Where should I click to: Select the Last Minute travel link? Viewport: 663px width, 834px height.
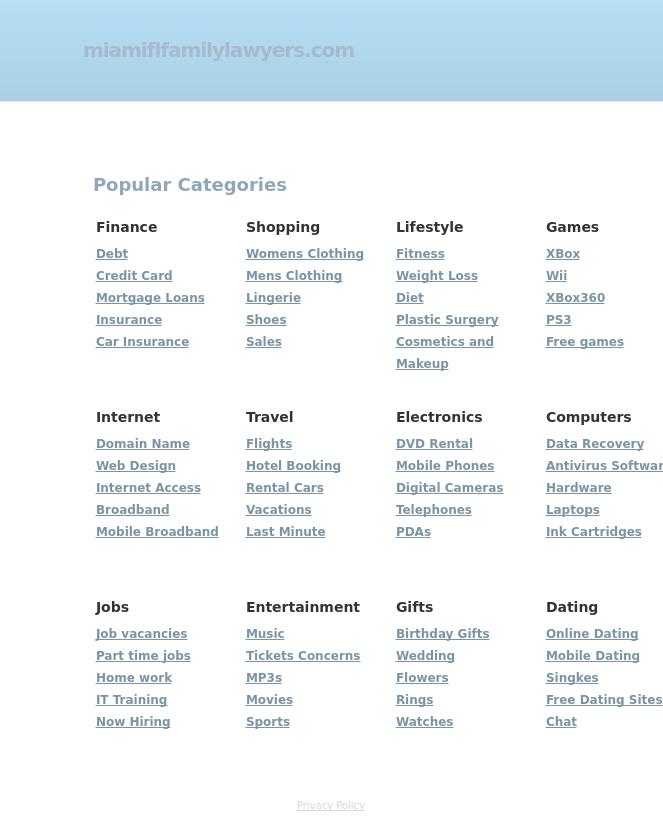[x=285, y=532]
